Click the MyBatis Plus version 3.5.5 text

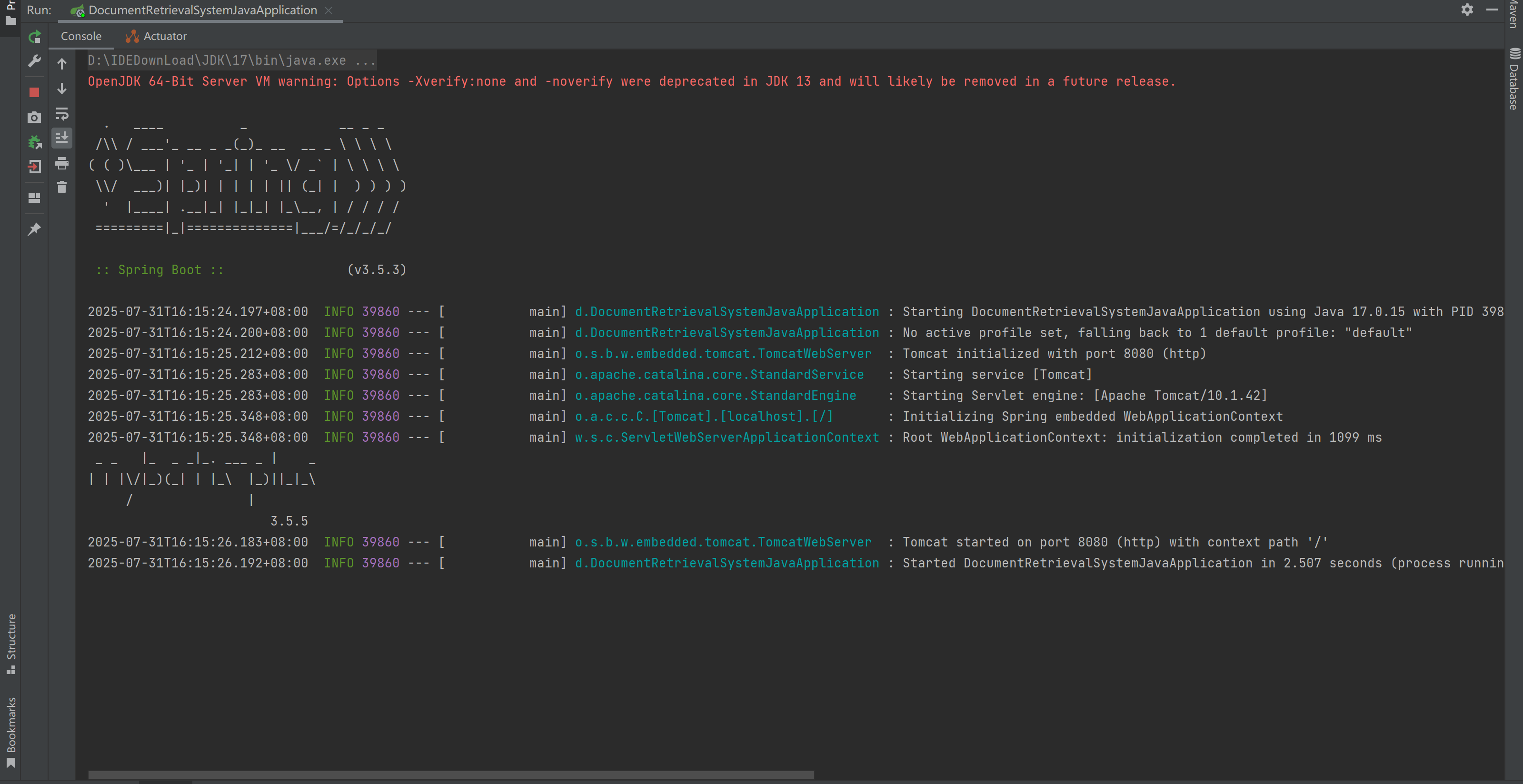pos(289,521)
